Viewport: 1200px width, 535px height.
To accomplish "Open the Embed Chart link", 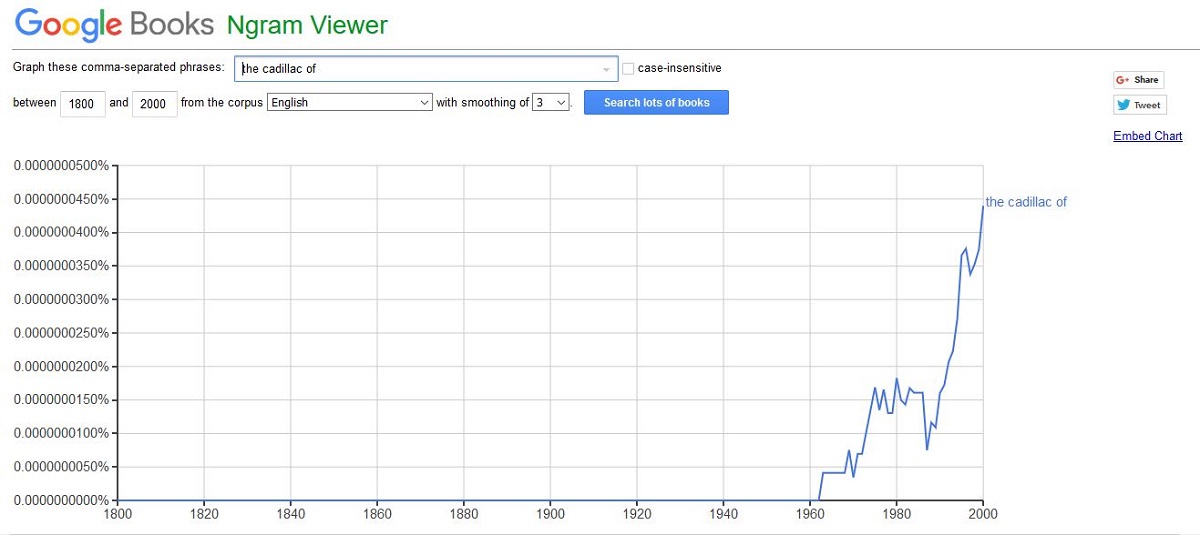I will (1147, 136).
